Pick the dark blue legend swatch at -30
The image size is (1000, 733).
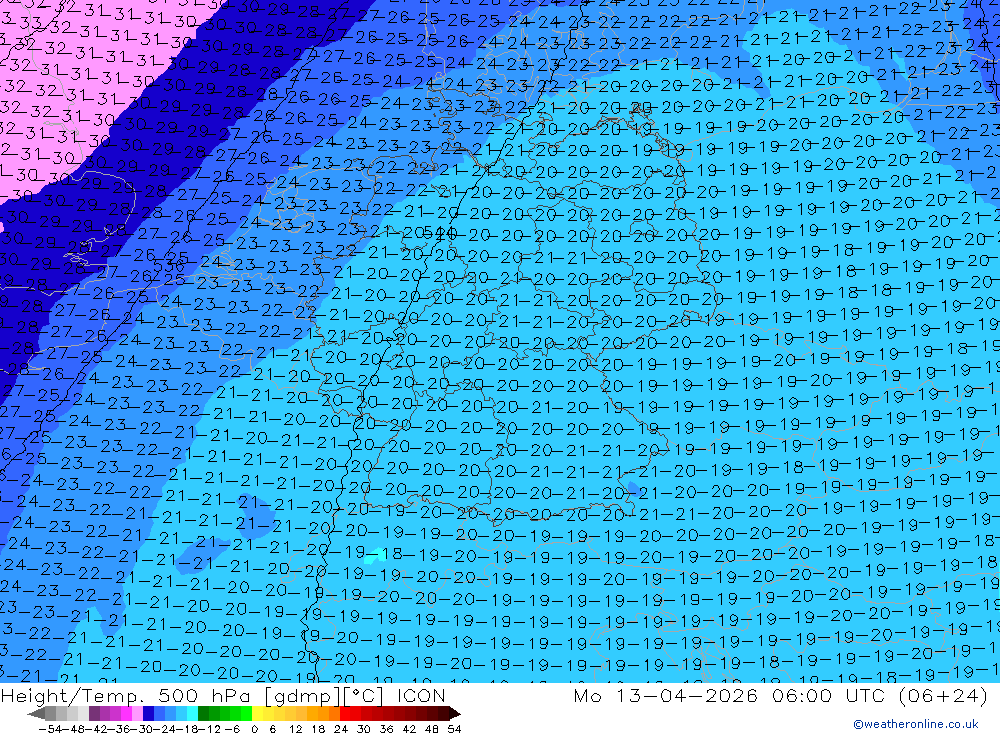pyautogui.click(x=148, y=714)
